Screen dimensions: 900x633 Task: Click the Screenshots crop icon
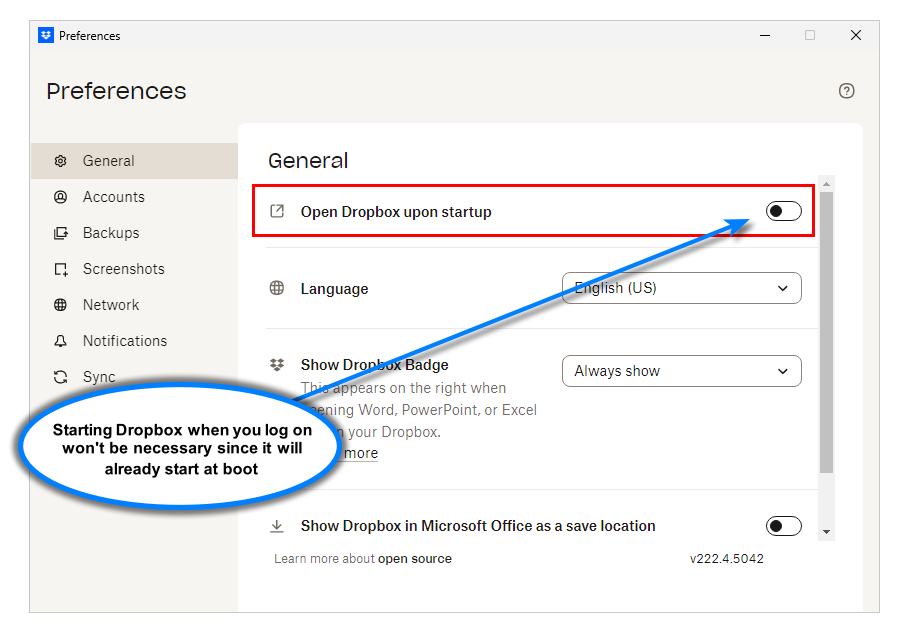[61, 269]
